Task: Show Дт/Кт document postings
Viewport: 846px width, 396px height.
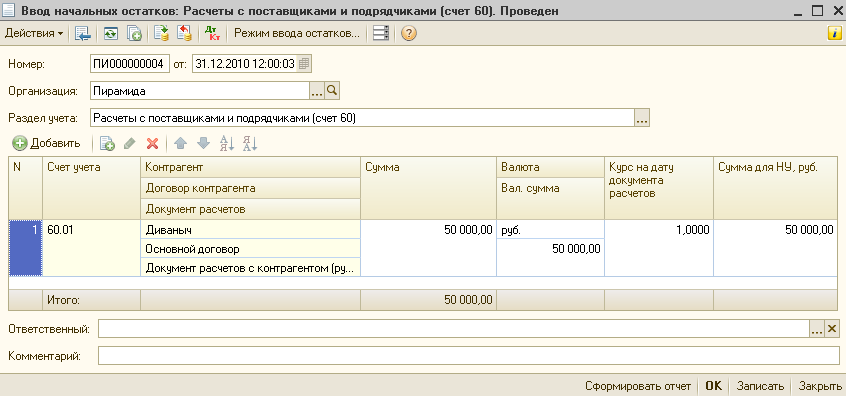Action: (213, 33)
